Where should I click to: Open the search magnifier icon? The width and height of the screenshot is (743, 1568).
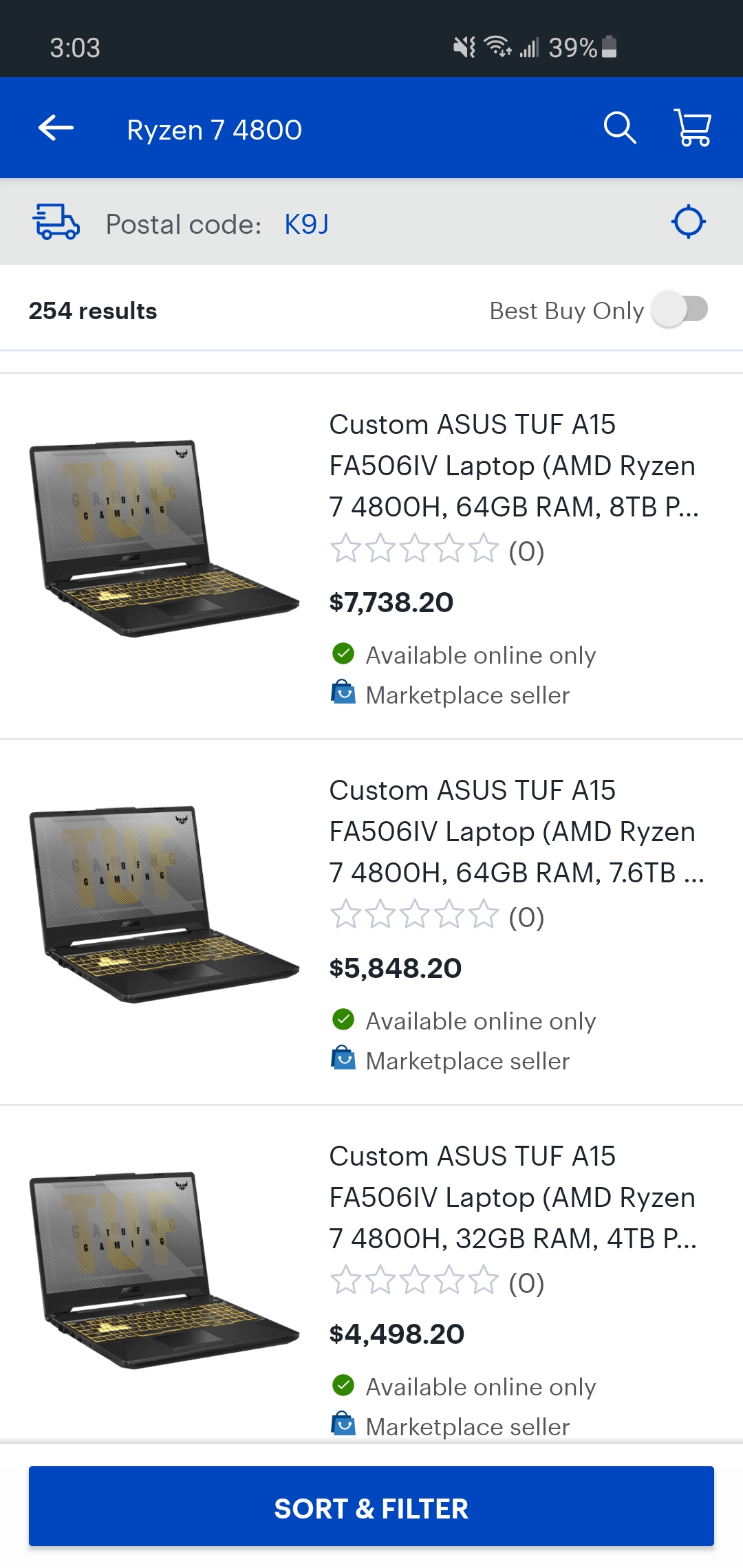pyautogui.click(x=620, y=128)
